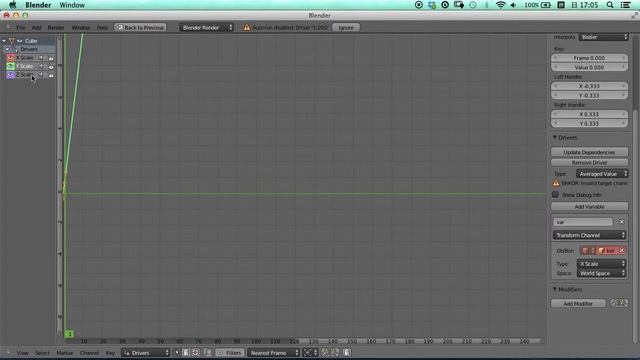Enable the Show Debug Info checkbox

tap(556, 195)
